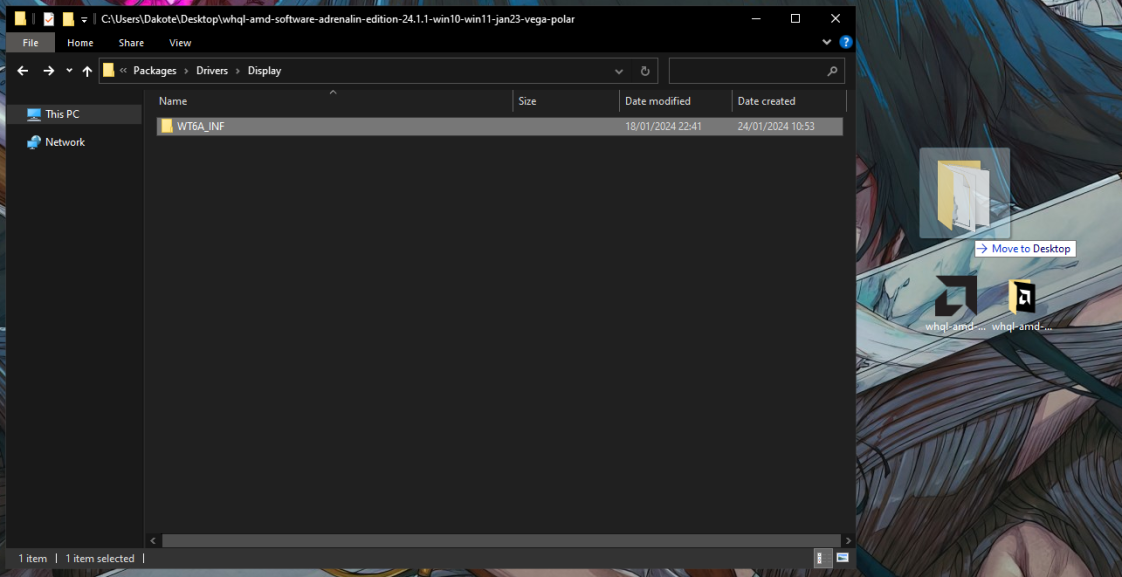The height and width of the screenshot is (577, 1122).
Task: Expand the recent locations dropdown
Action: click(x=69, y=71)
